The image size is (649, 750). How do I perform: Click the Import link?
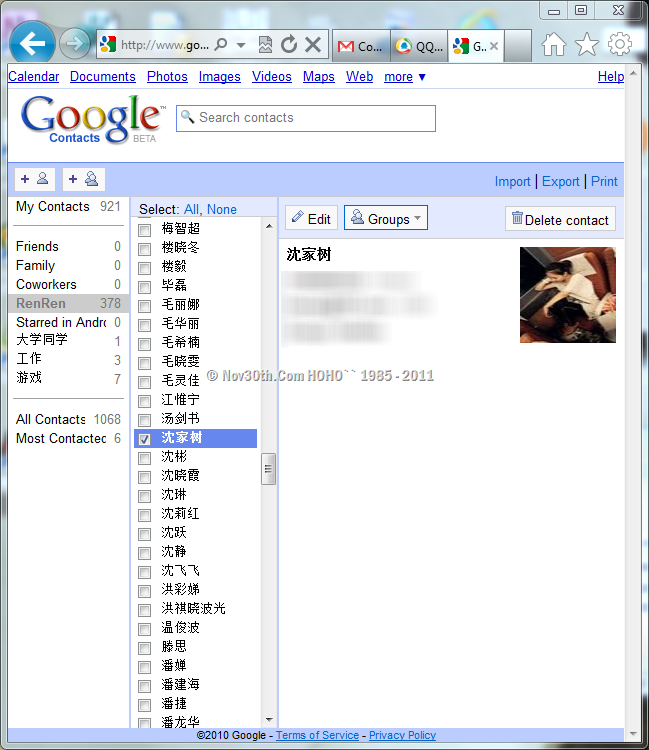pos(512,182)
